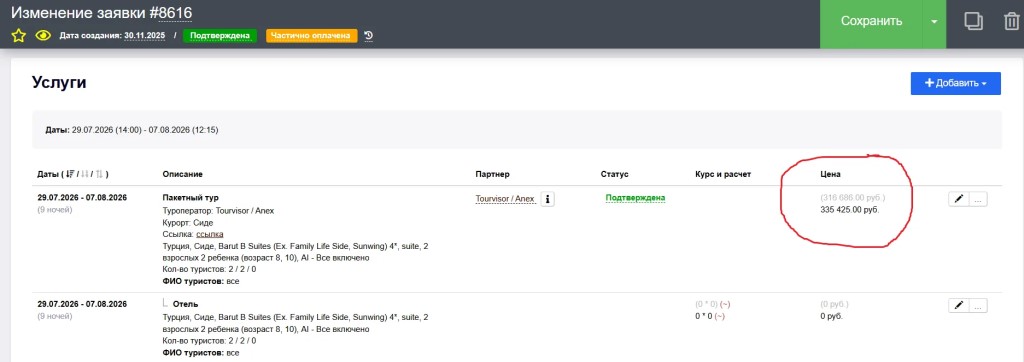Click the Частично оплачена badge
The width and height of the screenshot is (1024, 362).
312,36
